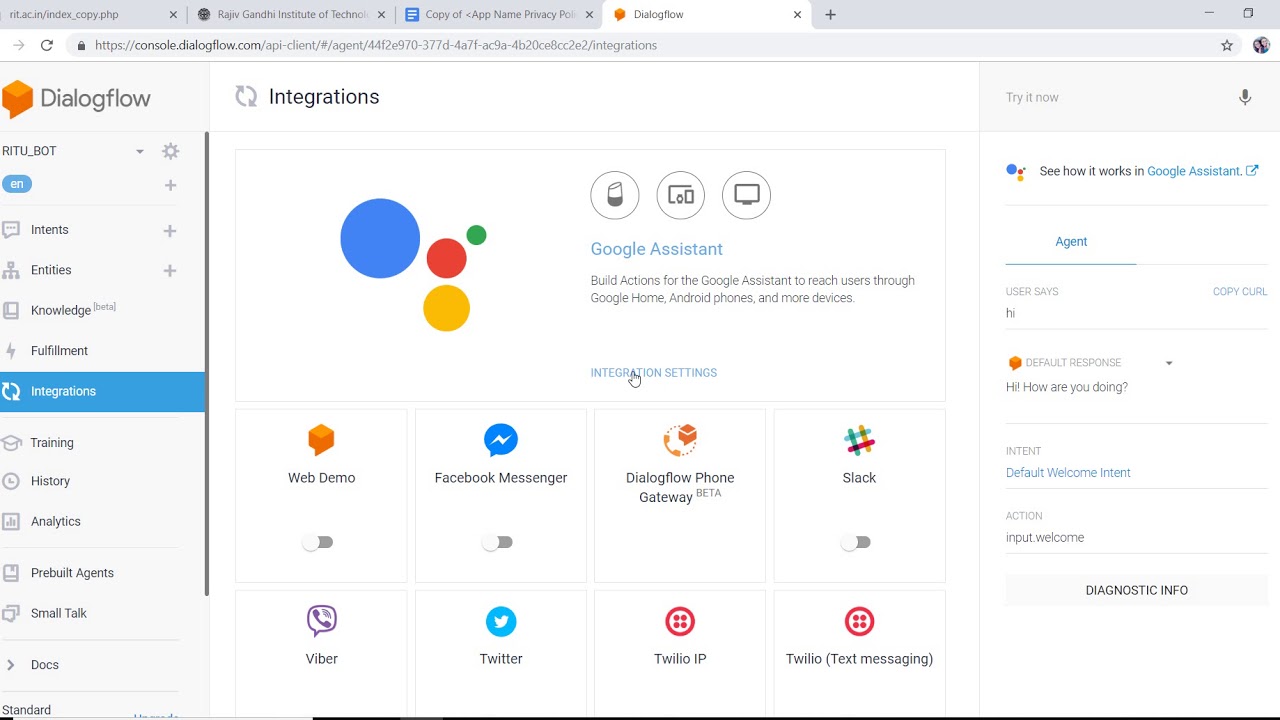Viewport: 1280px width, 720px height.
Task: Create new entity with plus icon
Action: pyautogui.click(x=170, y=271)
